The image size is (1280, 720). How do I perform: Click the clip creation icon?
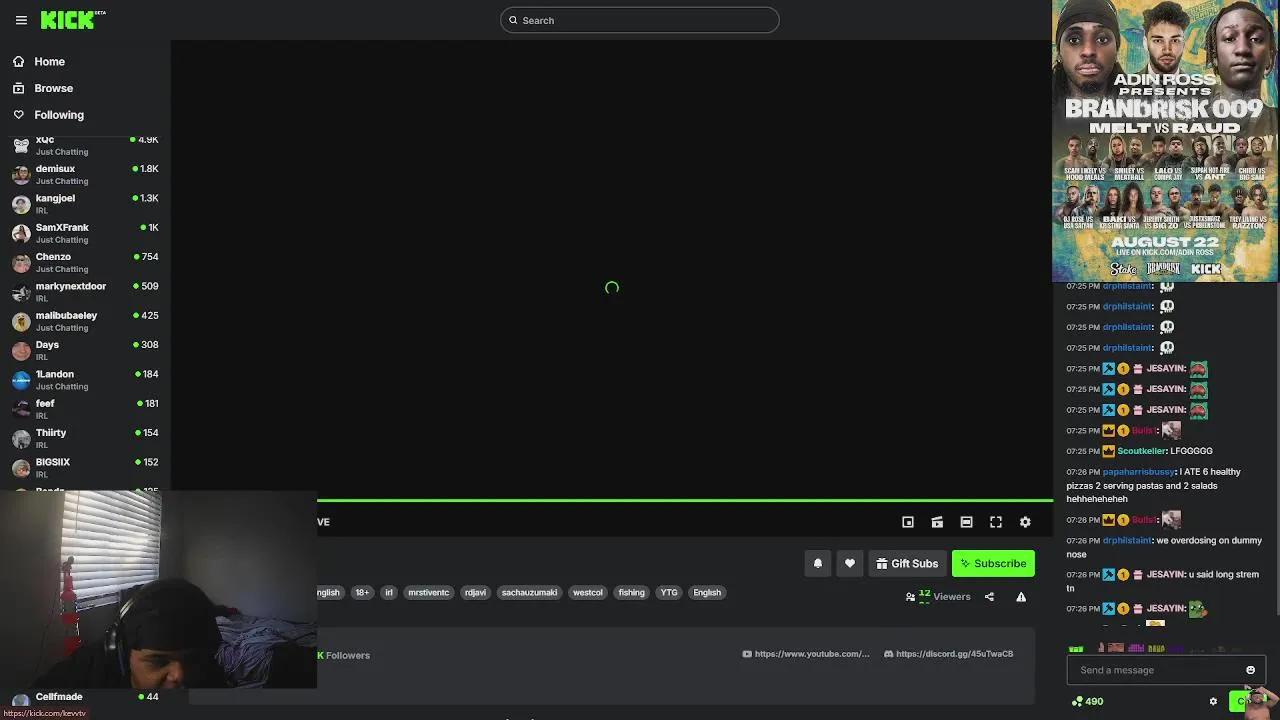point(937,522)
